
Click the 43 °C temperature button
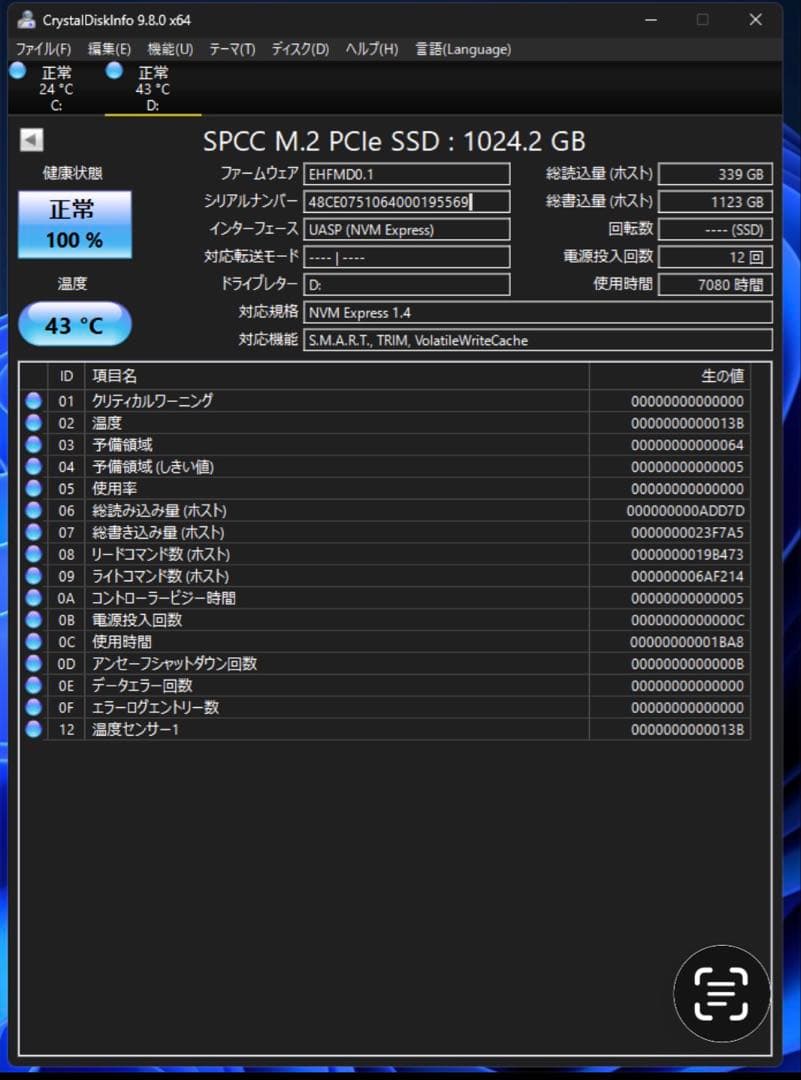pos(74,324)
